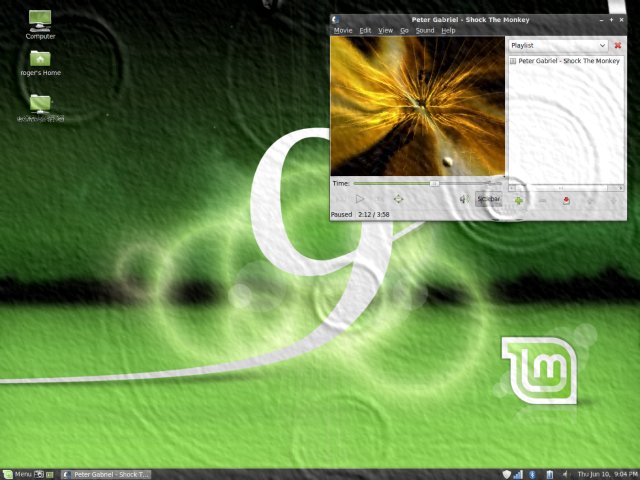This screenshot has width=640, height=480.
Task: Open the Mint Menu in the panel
Action: 18,474
